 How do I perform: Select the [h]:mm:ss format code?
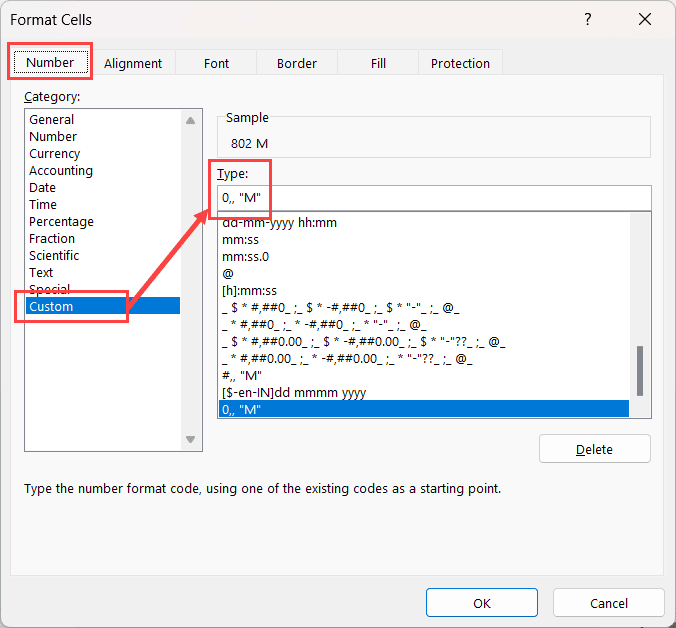pyautogui.click(x=251, y=290)
